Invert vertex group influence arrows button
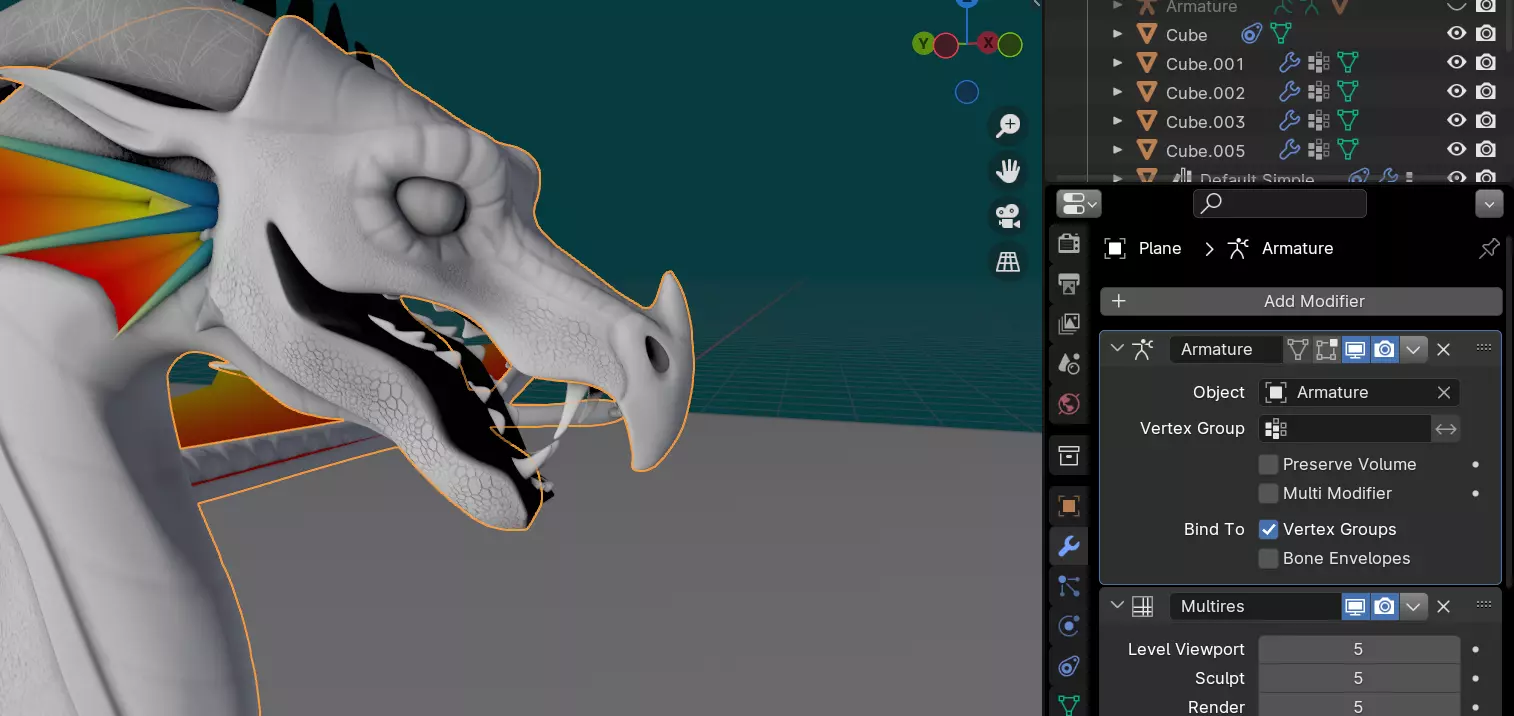The image size is (1514, 716). click(x=1446, y=428)
